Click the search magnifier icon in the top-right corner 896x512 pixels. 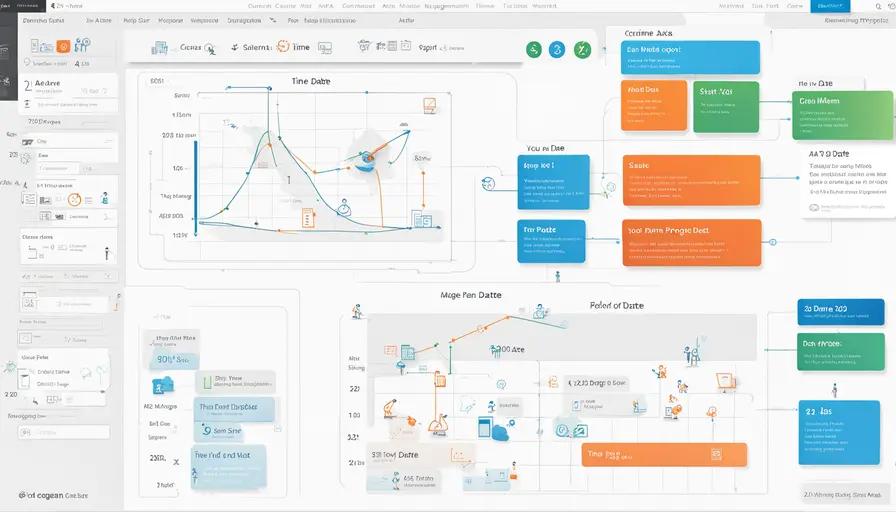pos(879,6)
